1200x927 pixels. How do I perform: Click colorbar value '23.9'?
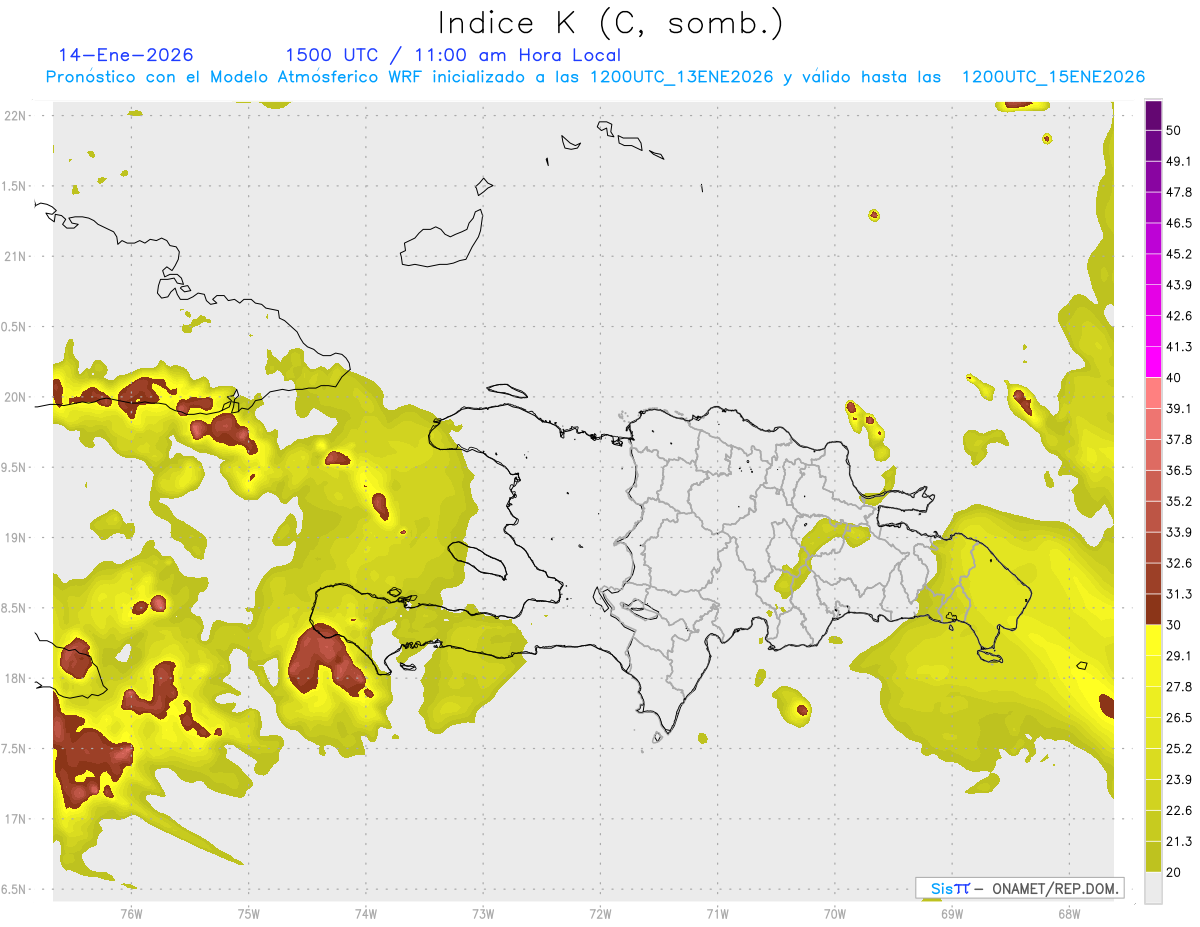[x=1179, y=780]
